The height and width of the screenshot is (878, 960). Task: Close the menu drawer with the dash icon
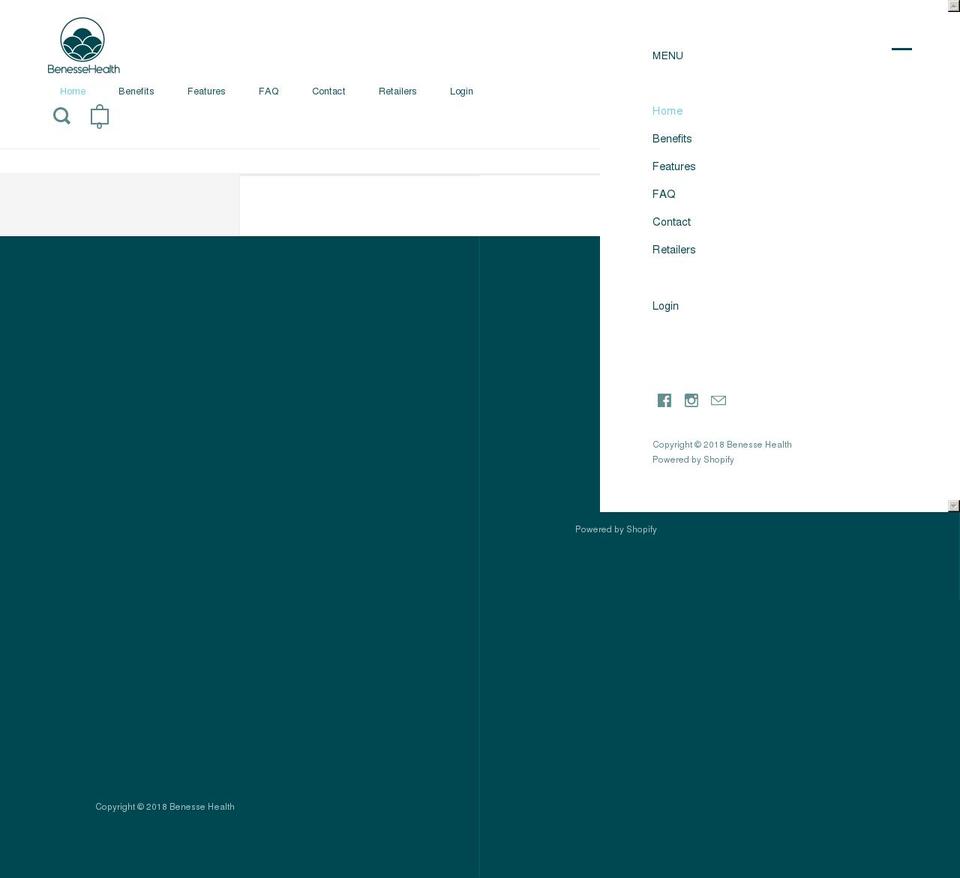(x=901, y=49)
